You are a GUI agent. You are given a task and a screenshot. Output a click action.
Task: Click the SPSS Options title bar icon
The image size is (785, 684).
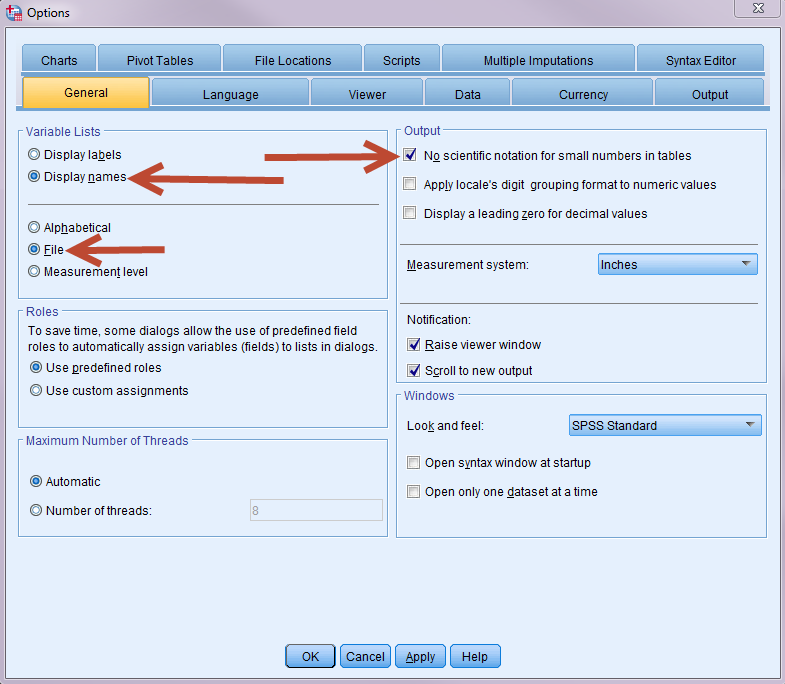point(13,13)
